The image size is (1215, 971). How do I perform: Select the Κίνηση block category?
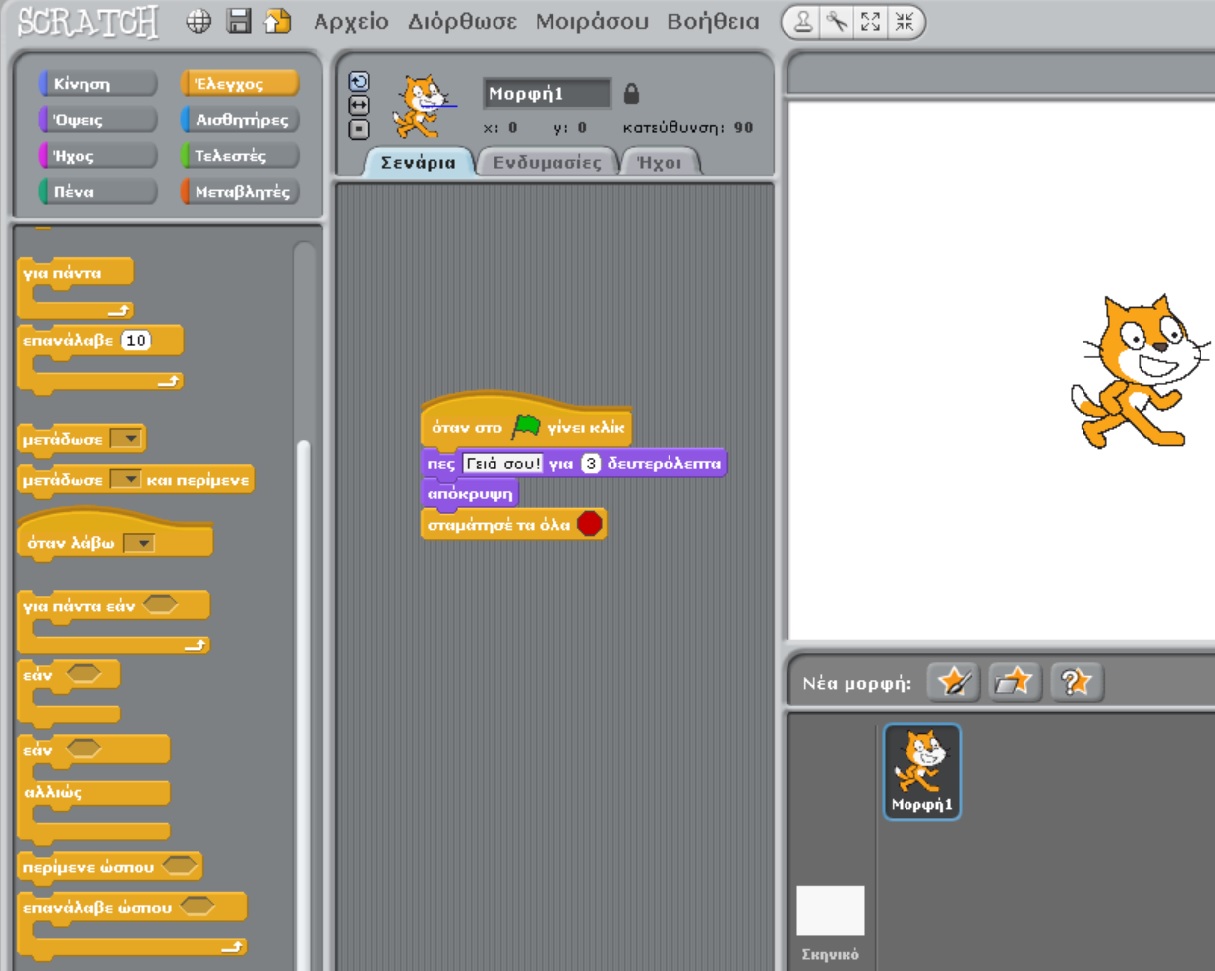point(97,84)
